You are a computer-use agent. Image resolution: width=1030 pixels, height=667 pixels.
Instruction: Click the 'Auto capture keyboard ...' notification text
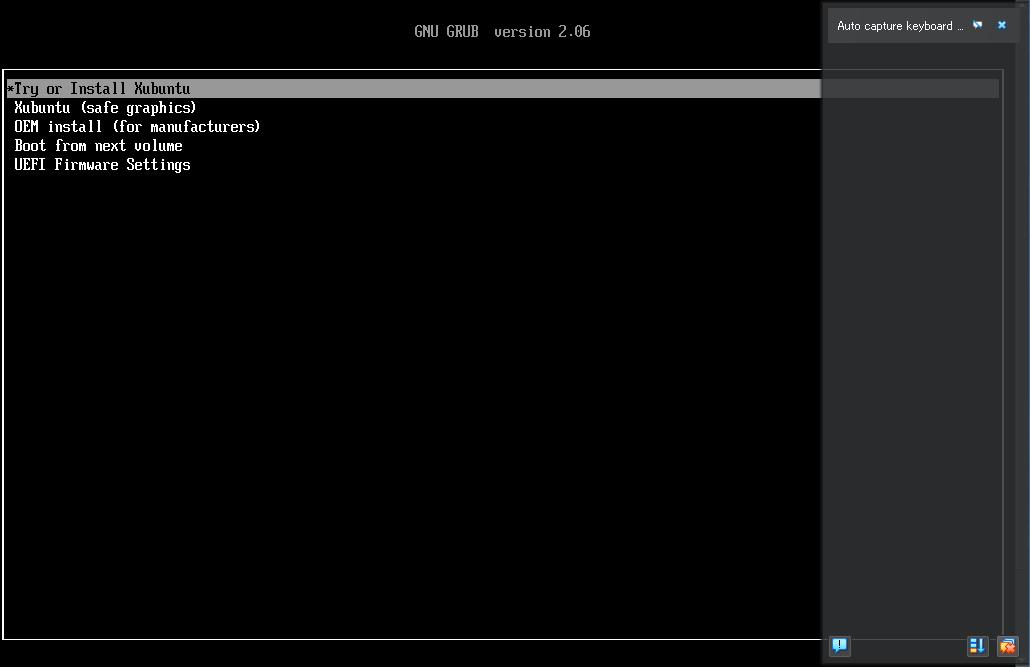[x=899, y=26]
